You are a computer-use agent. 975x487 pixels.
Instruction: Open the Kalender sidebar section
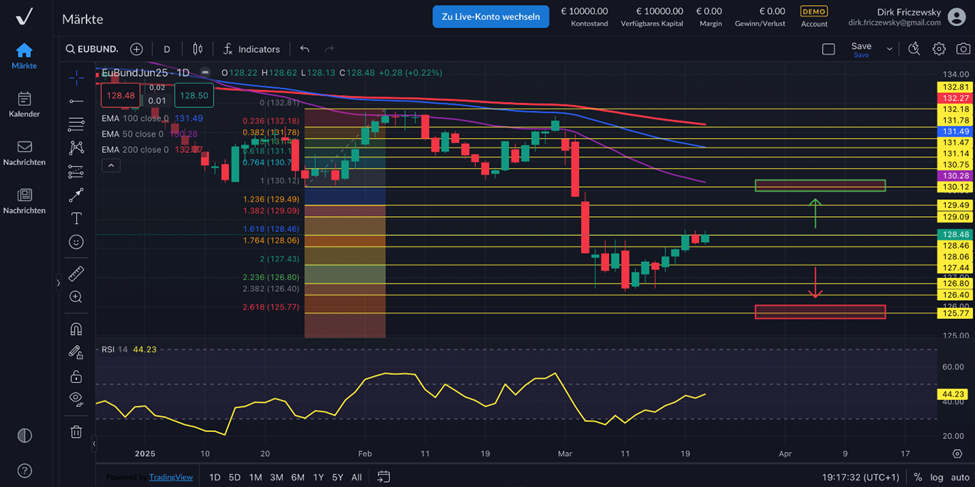click(24, 104)
